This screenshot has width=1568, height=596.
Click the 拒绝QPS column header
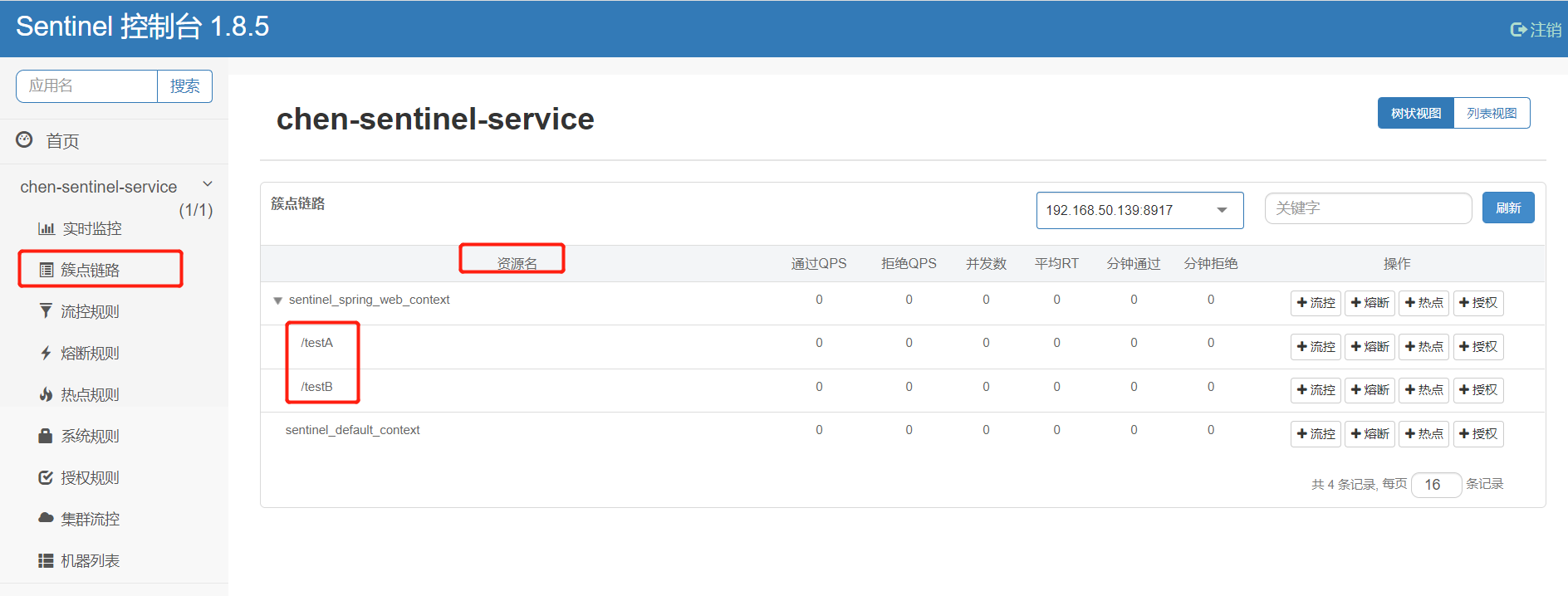(909, 264)
